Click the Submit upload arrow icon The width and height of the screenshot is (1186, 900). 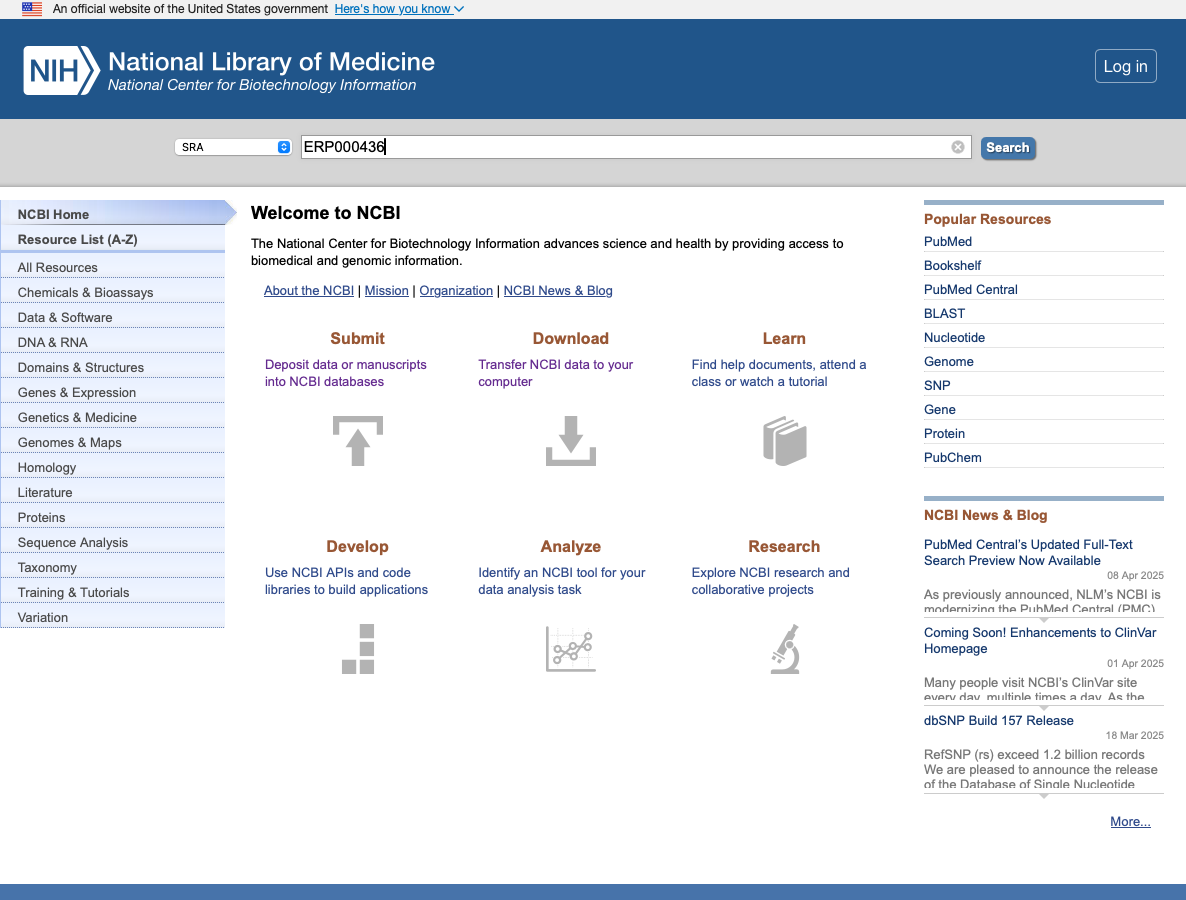(x=357, y=441)
